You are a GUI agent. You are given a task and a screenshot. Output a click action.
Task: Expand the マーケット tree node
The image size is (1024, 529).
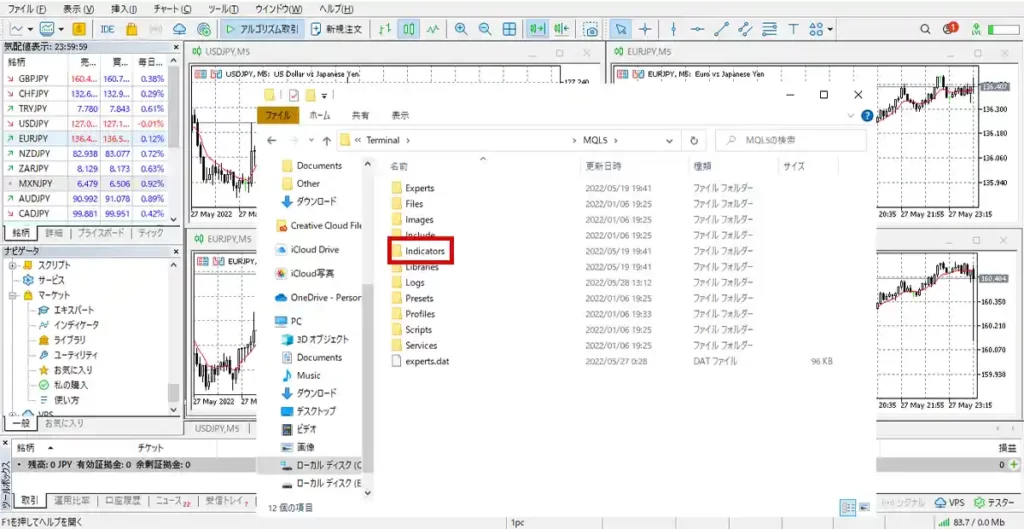[x=13, y=297]
